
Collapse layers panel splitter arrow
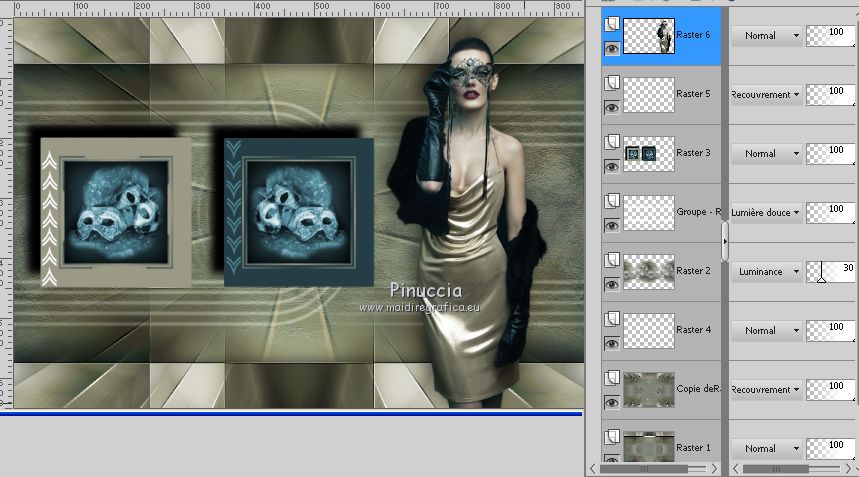coord(725,241)
